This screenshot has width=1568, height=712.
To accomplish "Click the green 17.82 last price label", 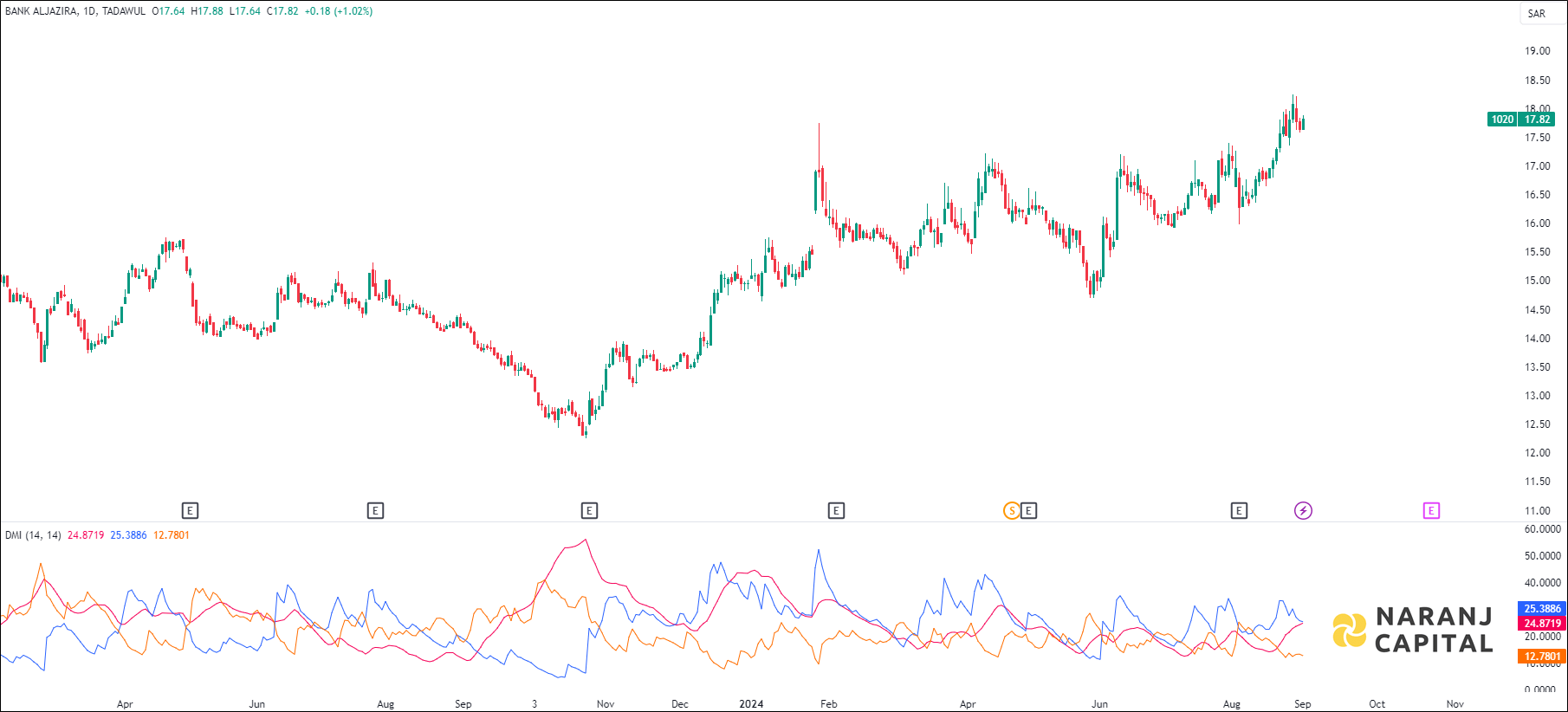I will tap(1538, 120).
